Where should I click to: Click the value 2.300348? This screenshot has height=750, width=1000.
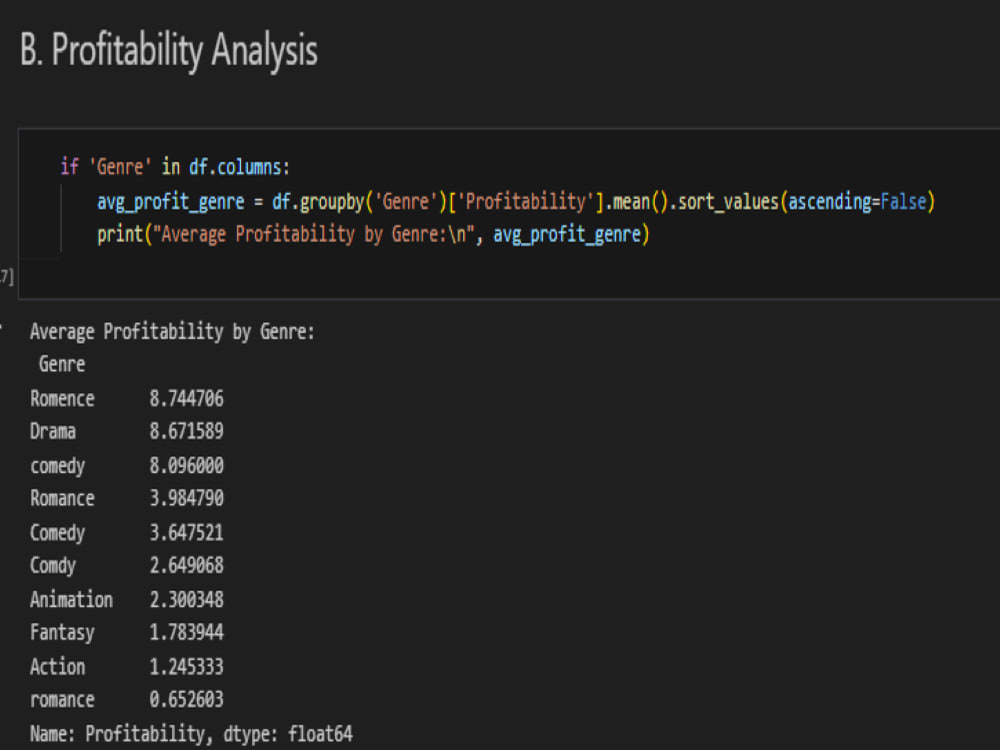tap(186, 599)
